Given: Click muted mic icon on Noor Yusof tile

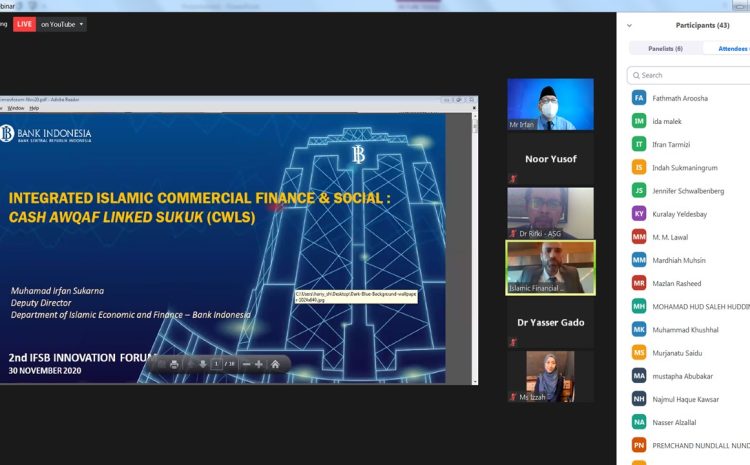Looking at the screenshot, I should (513, 179).
